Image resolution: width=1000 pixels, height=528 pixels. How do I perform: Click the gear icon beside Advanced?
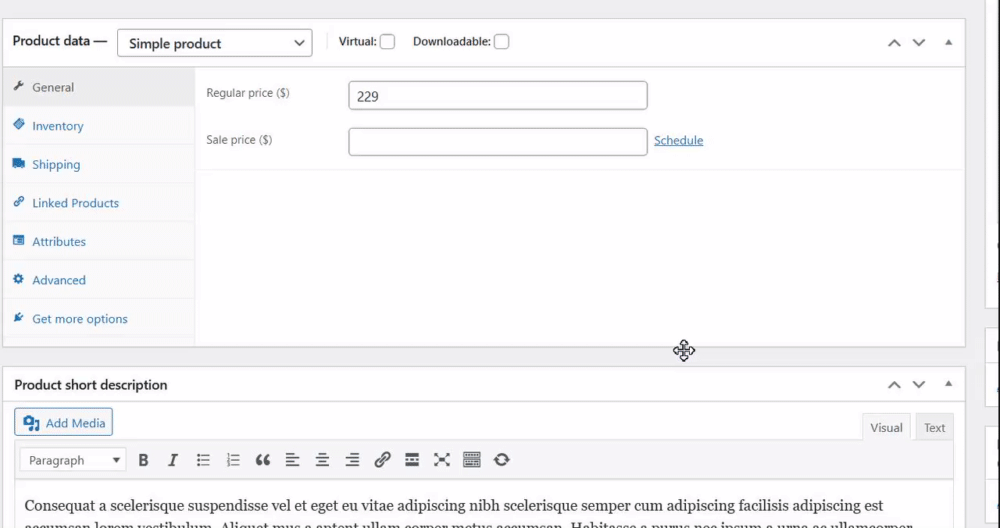click(18, 279)
